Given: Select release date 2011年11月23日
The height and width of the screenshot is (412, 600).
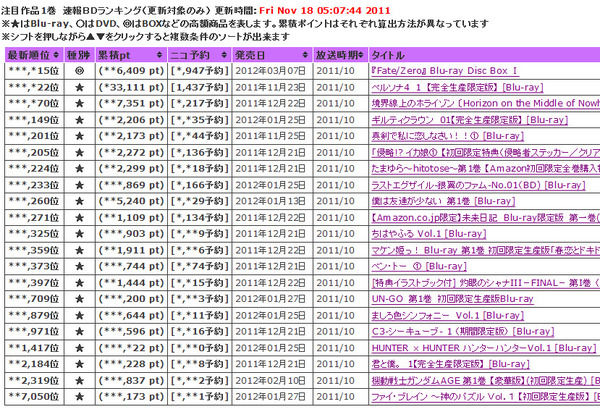Looking at the screenshot, I should coord(271,87).
